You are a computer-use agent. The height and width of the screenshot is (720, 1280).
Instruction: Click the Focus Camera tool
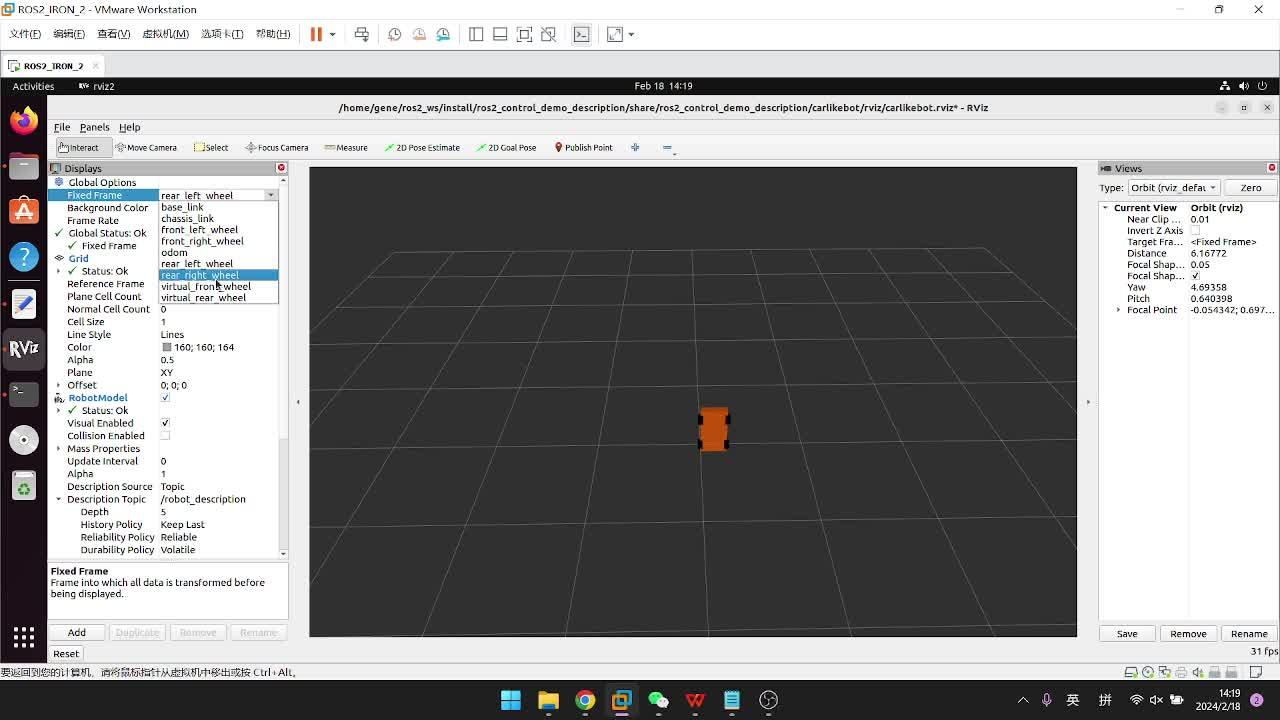(277, 147)
